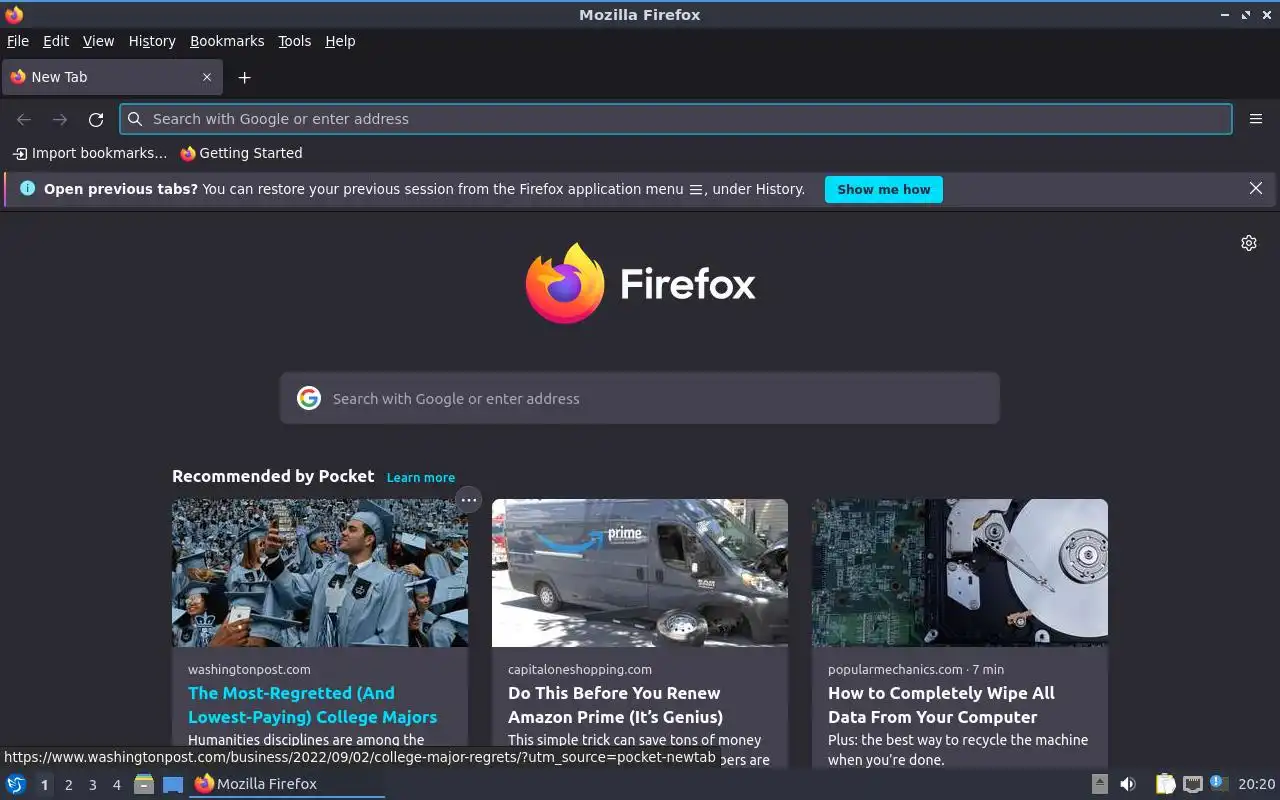
Task: Open How to Completely Wipe All Data article
Action: [x=941, y=705]
